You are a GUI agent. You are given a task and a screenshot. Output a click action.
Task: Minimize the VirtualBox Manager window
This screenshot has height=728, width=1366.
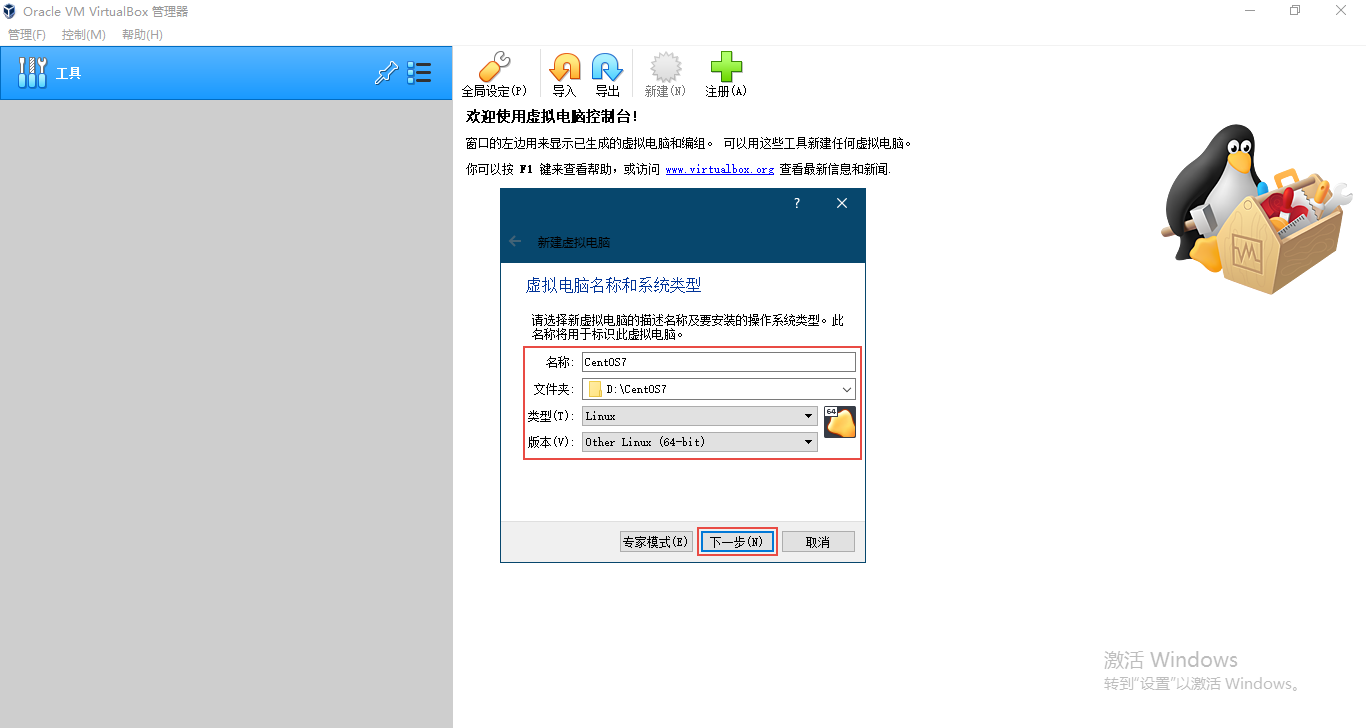(1251, 10)
